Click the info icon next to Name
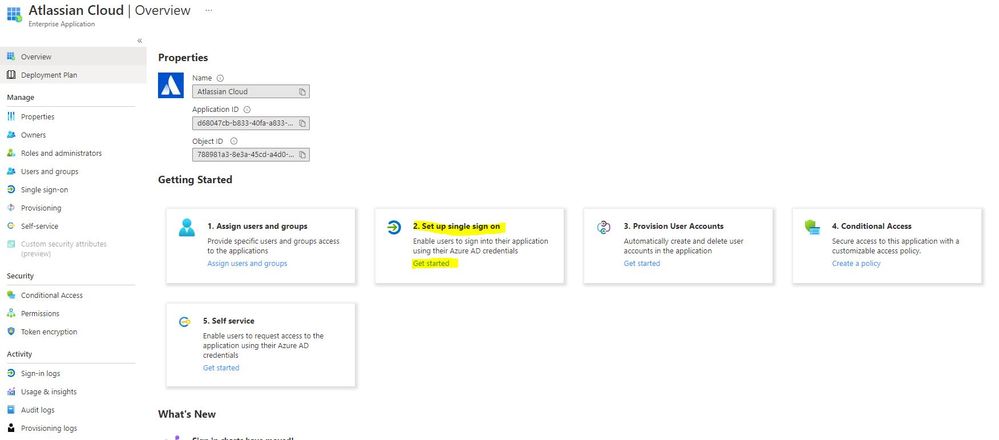This screenshot has height=440, width=999. [220, 78]
